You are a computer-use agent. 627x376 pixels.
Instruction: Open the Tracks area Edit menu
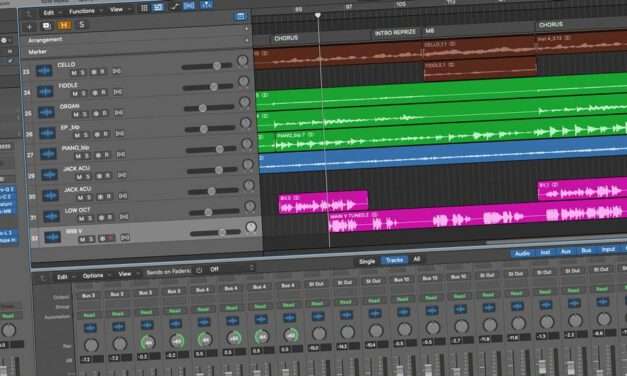pyautogui.click(x=49, y=12)
